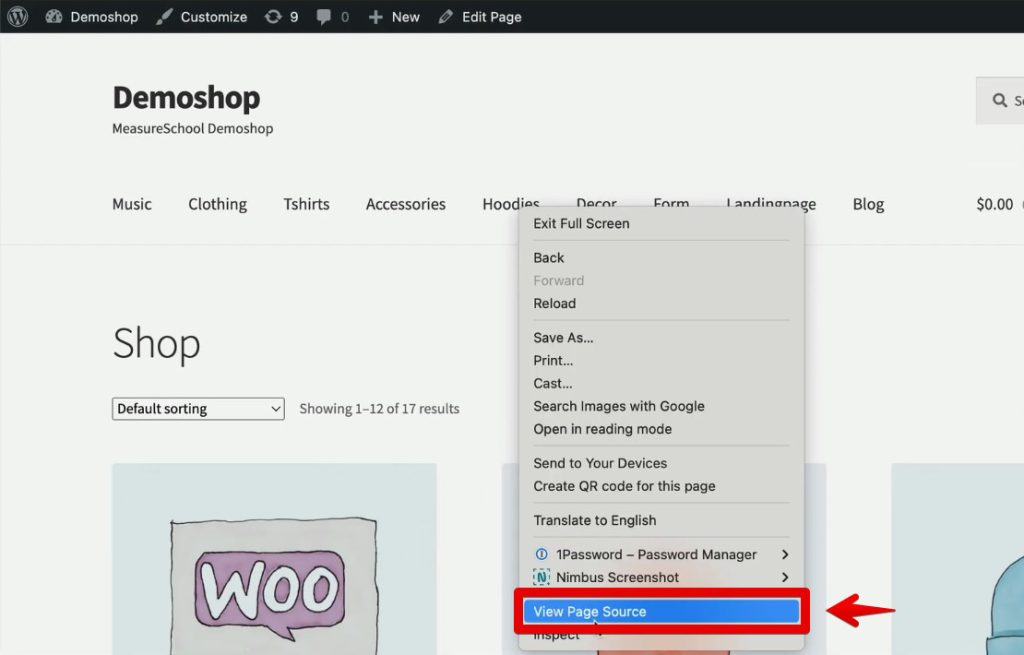Click 'Showing 1–12 of 17 results' text
Viewport: 1024px width, 655px height.
pos(379,409)
